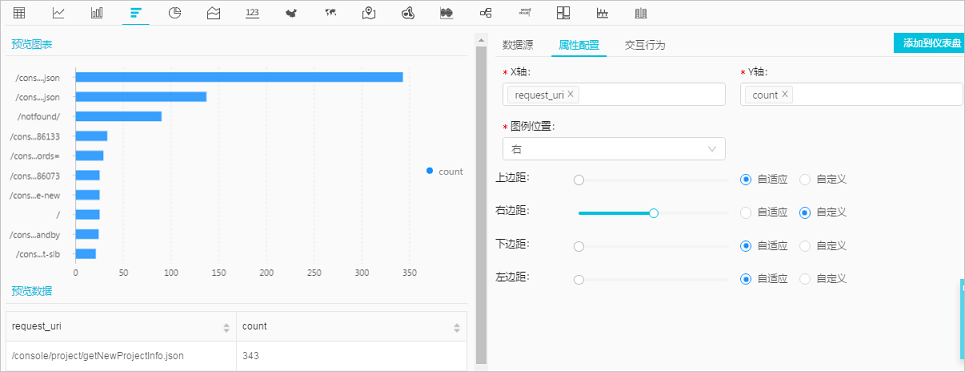Switch to the 数据源 tab
This screenshot has height=372, width=965.
point(518,45)
